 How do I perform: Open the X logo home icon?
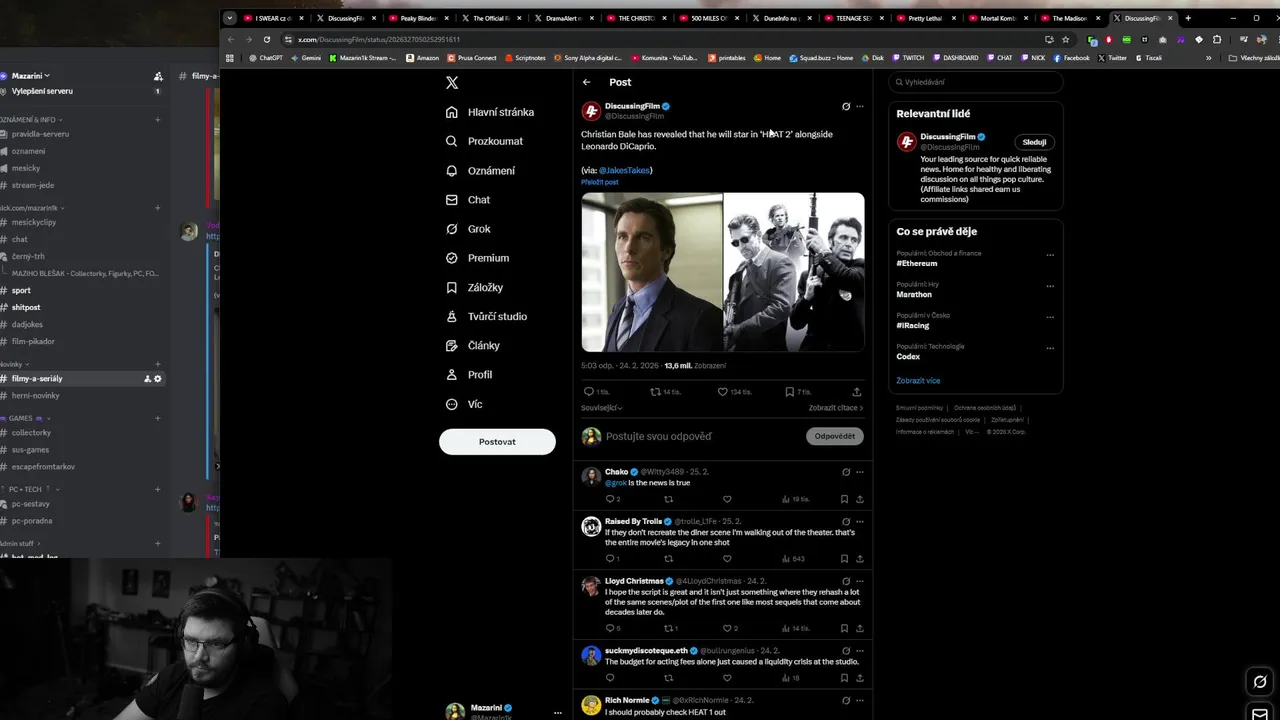coord(452,83)
